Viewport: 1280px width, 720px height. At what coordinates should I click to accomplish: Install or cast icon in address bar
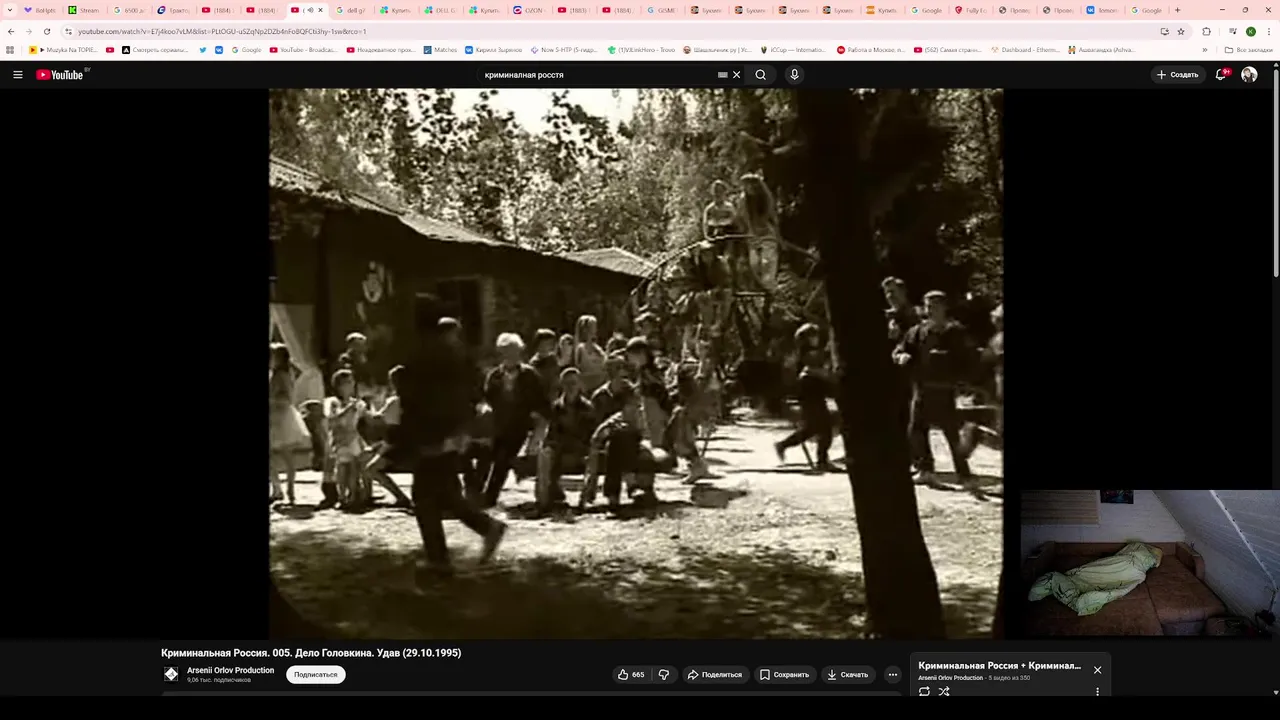click(x=1164, y=31)
